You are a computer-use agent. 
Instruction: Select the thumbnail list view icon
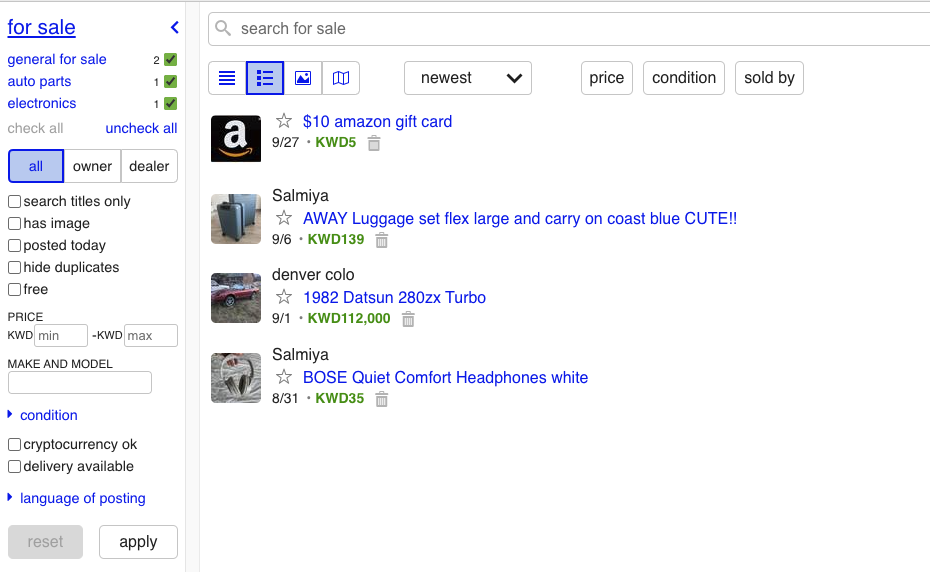[x=265, y=78]
